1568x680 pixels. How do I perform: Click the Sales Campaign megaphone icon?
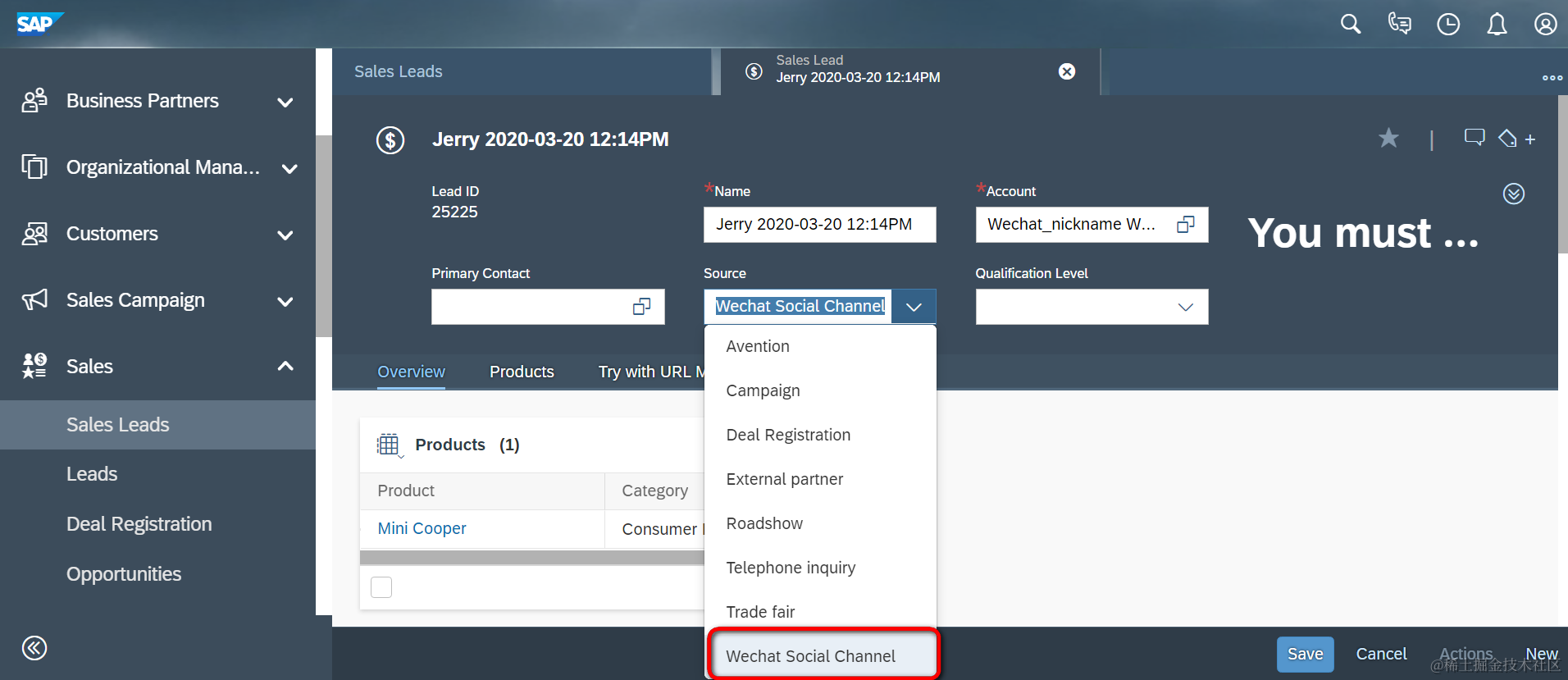(x=34, y=300)
